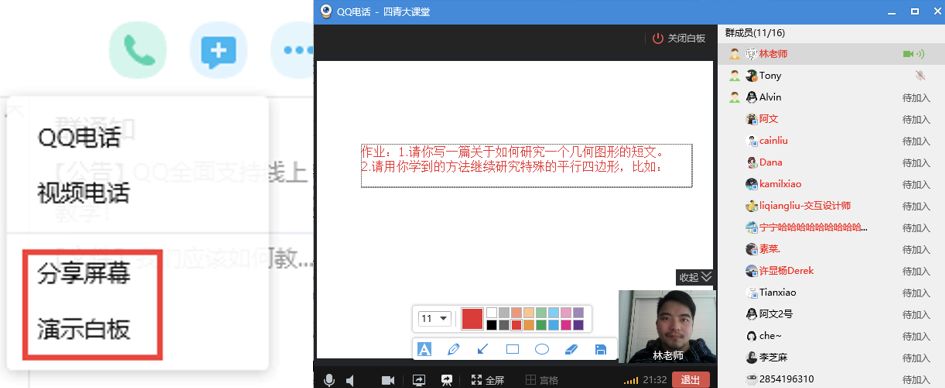The image size is (945, 388).
Task: Click the red 退出 exit button
Action: 690,380
